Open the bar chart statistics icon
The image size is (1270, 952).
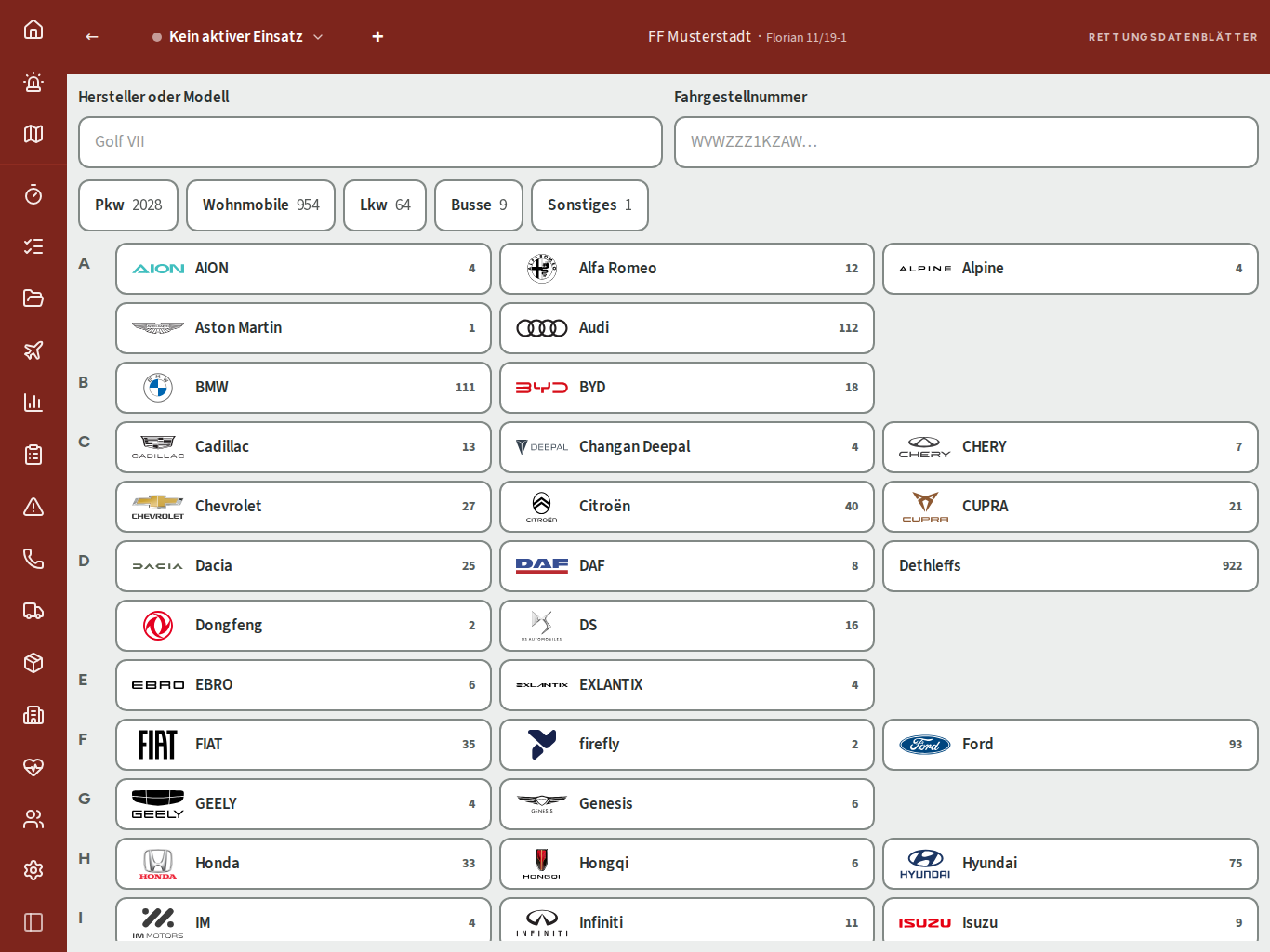click(x=33, y=403)
